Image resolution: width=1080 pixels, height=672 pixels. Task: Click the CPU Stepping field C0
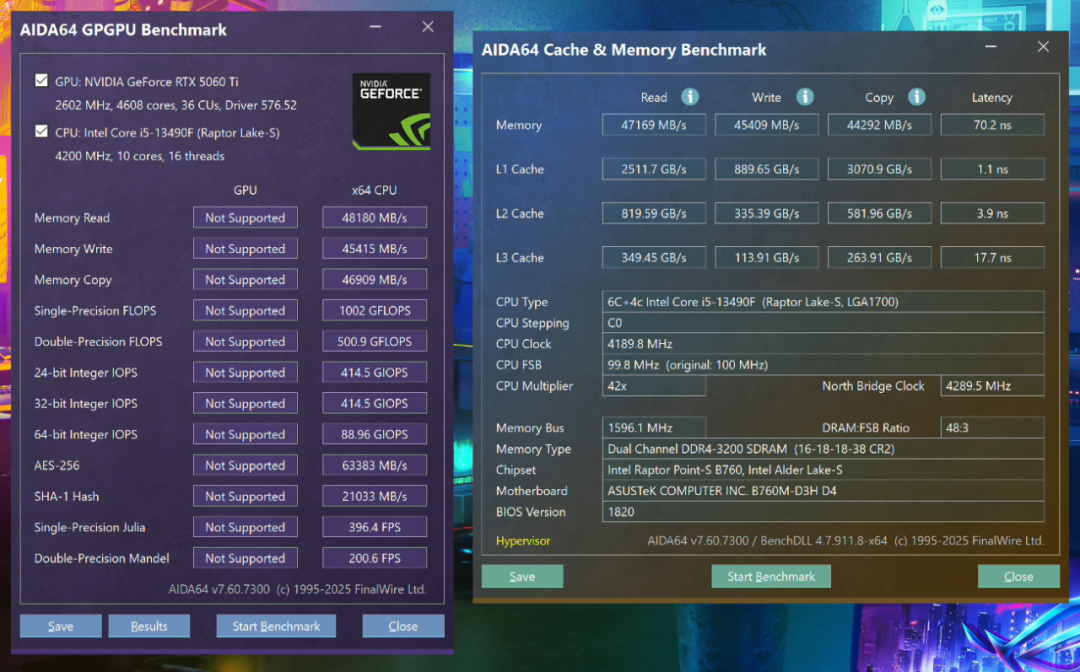(823, 322)
